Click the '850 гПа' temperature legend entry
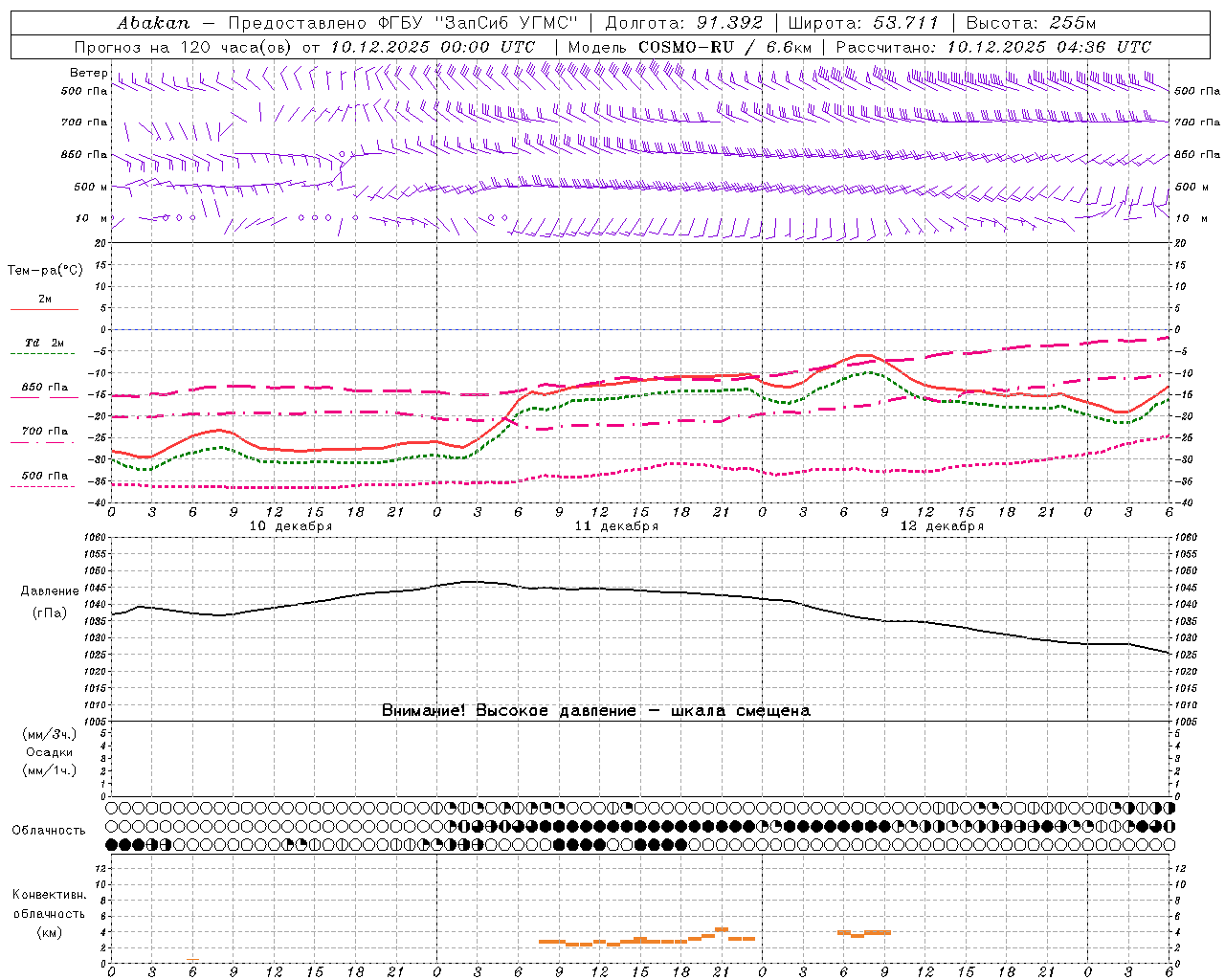 coord(45,388)
